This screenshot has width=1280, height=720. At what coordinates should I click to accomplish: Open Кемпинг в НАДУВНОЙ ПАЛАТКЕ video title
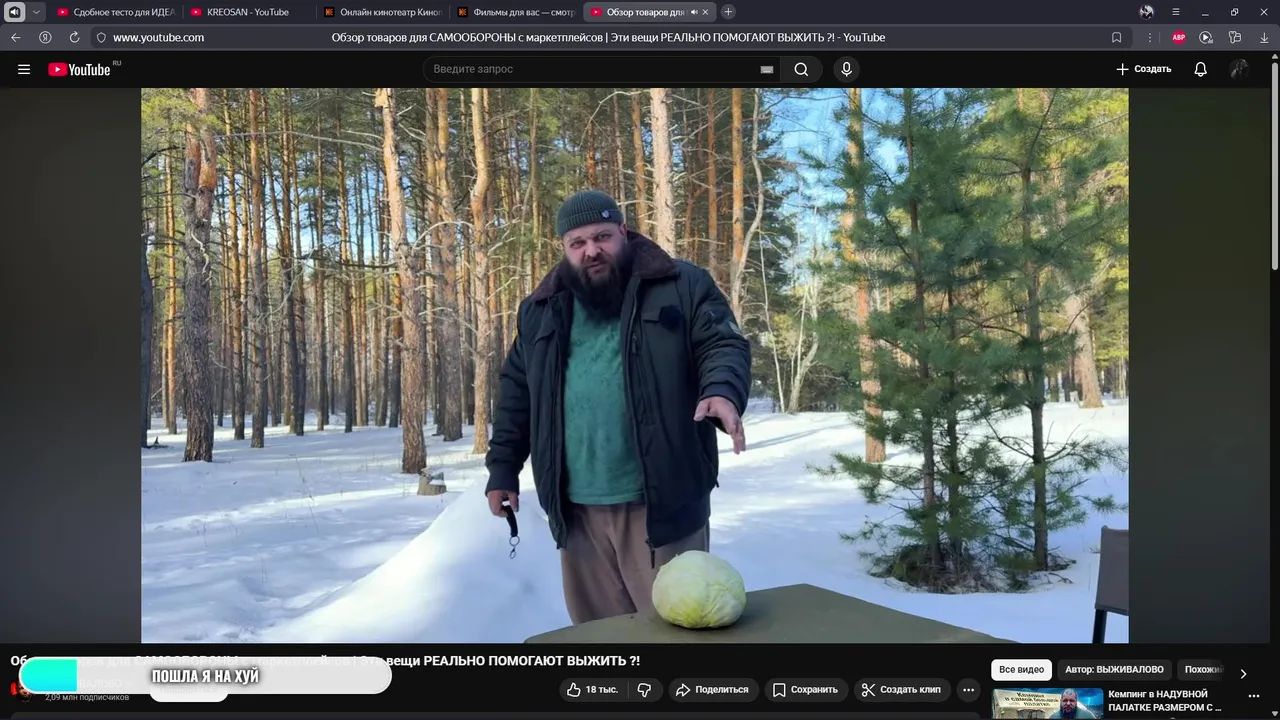[x=1166, y=701]
